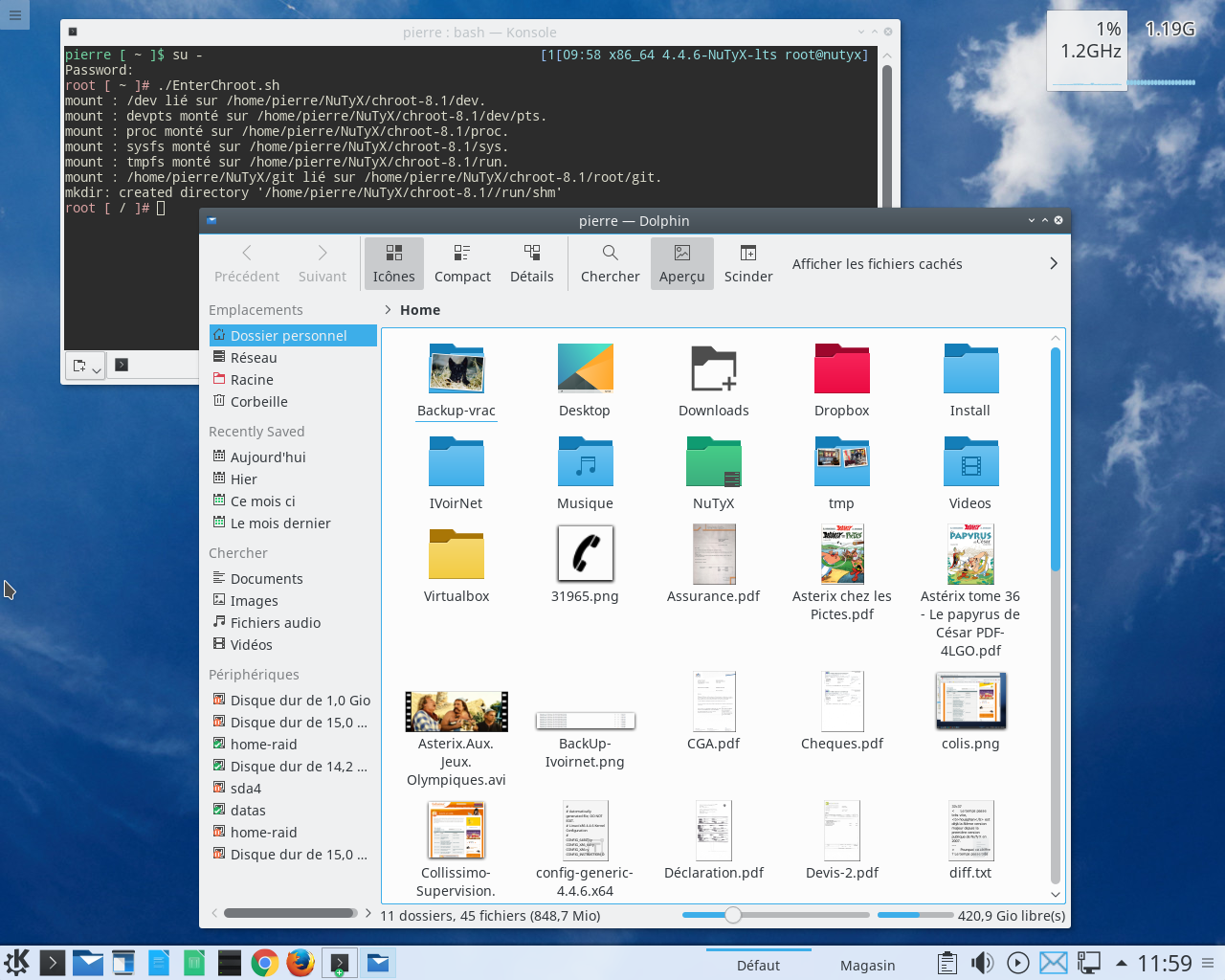The image size is (1225, 980).
Task: Adjust the icon size zoom slider
Action: point(733,915)
